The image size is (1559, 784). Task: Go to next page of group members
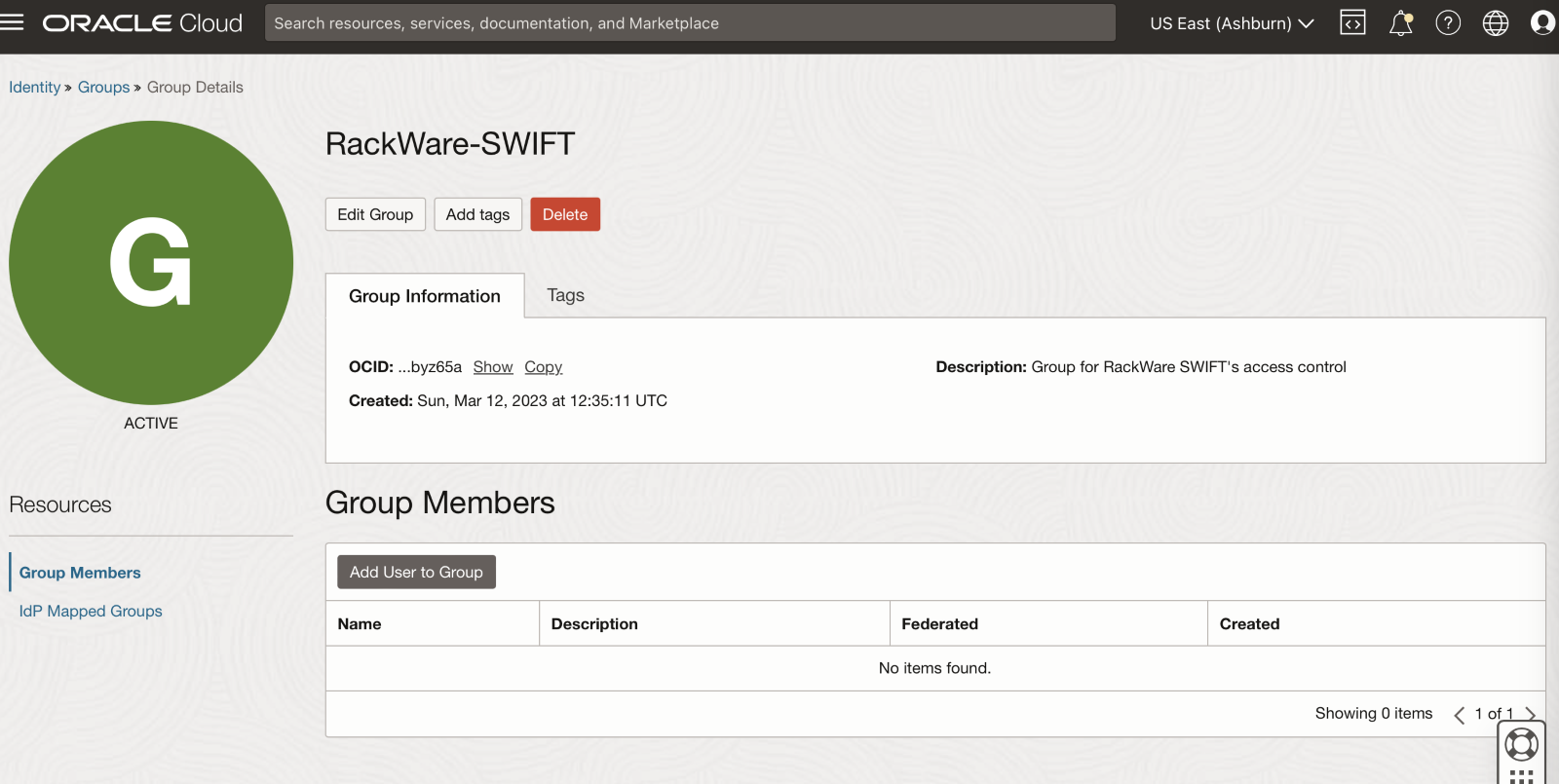[1531, 715]
